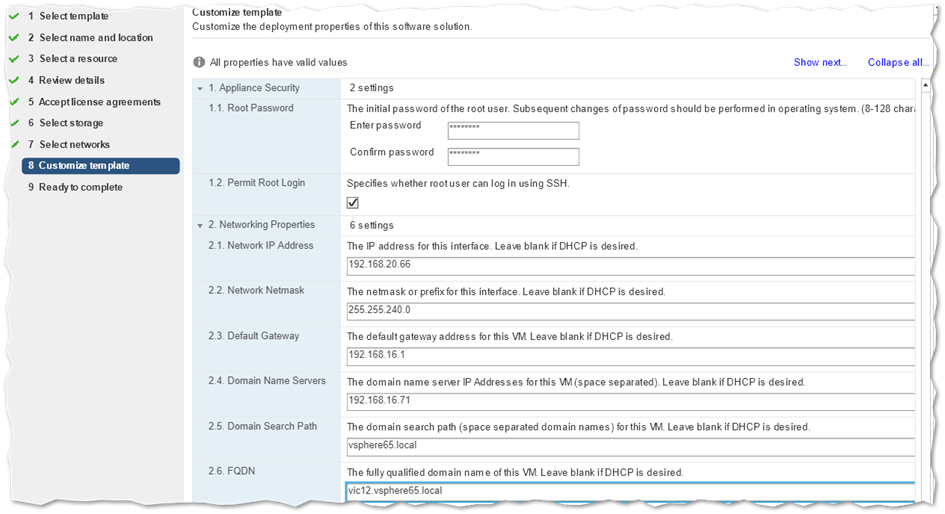Click green checkmark next to Select template
Viewport: 945px width, 514px height.
click(x=14, y=16)
